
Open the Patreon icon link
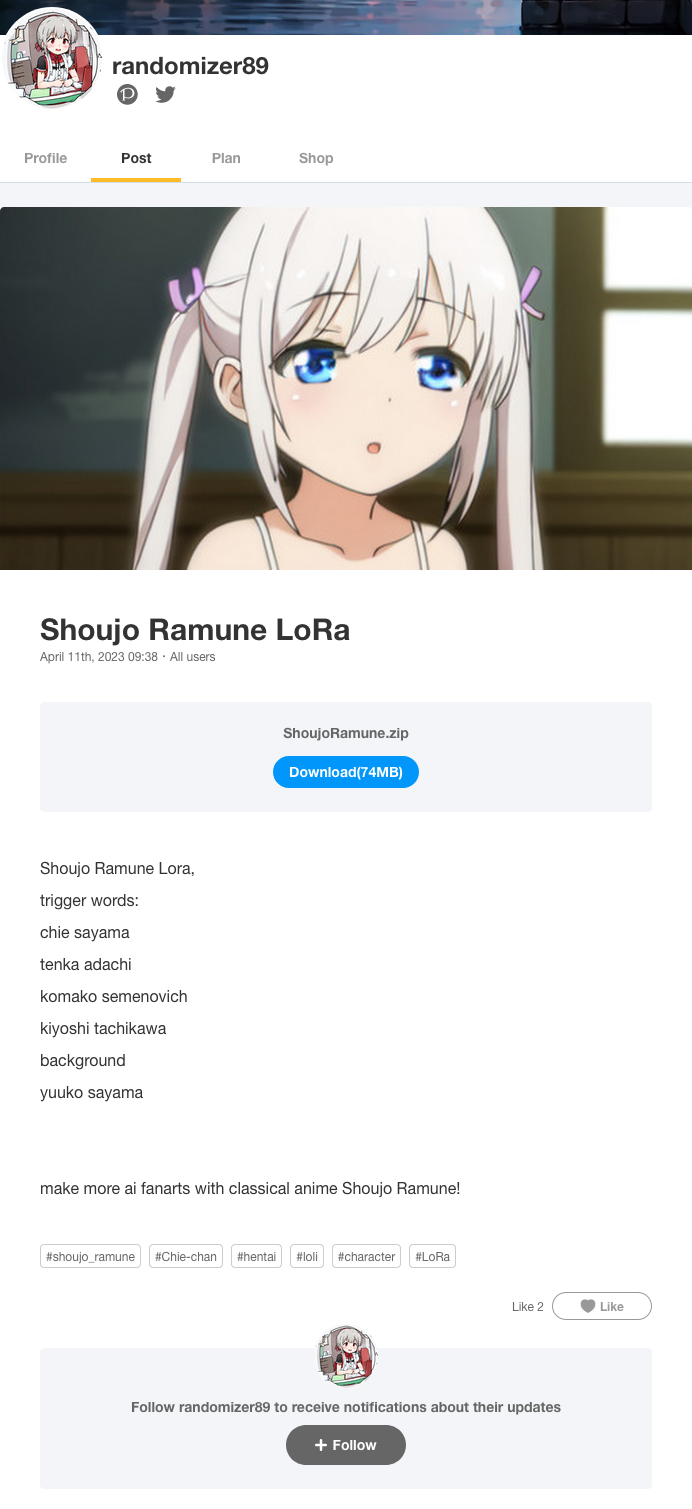pos(127,95)
